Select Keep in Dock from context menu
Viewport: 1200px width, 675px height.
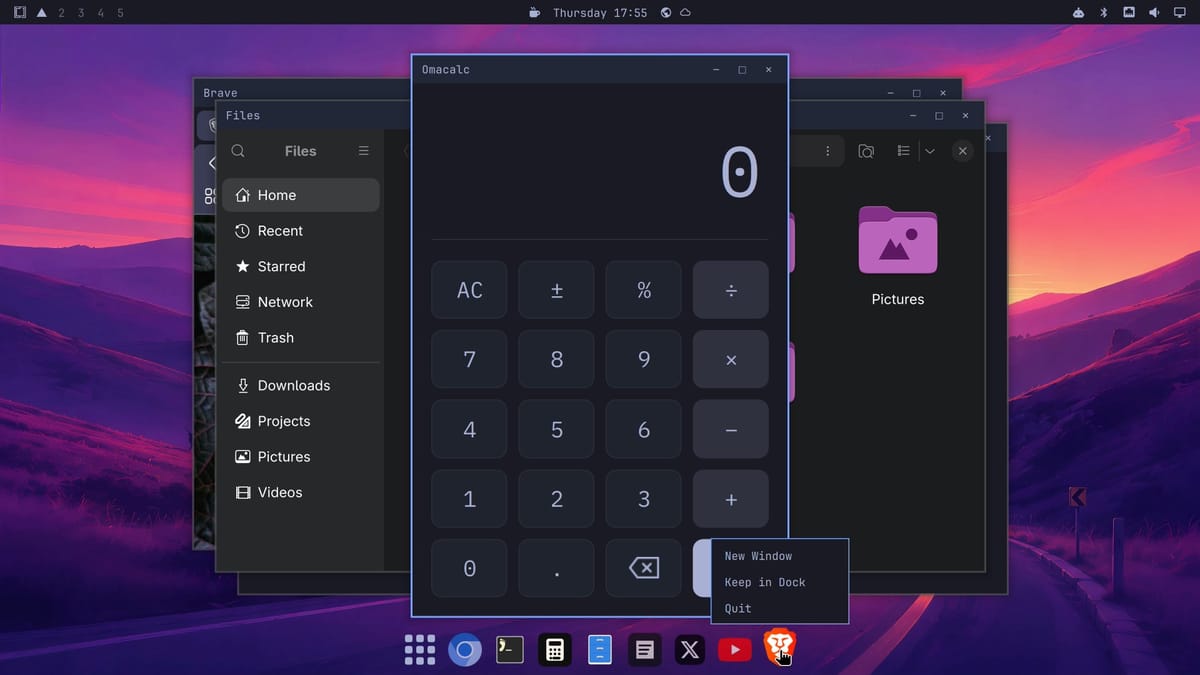click(765, 582)
